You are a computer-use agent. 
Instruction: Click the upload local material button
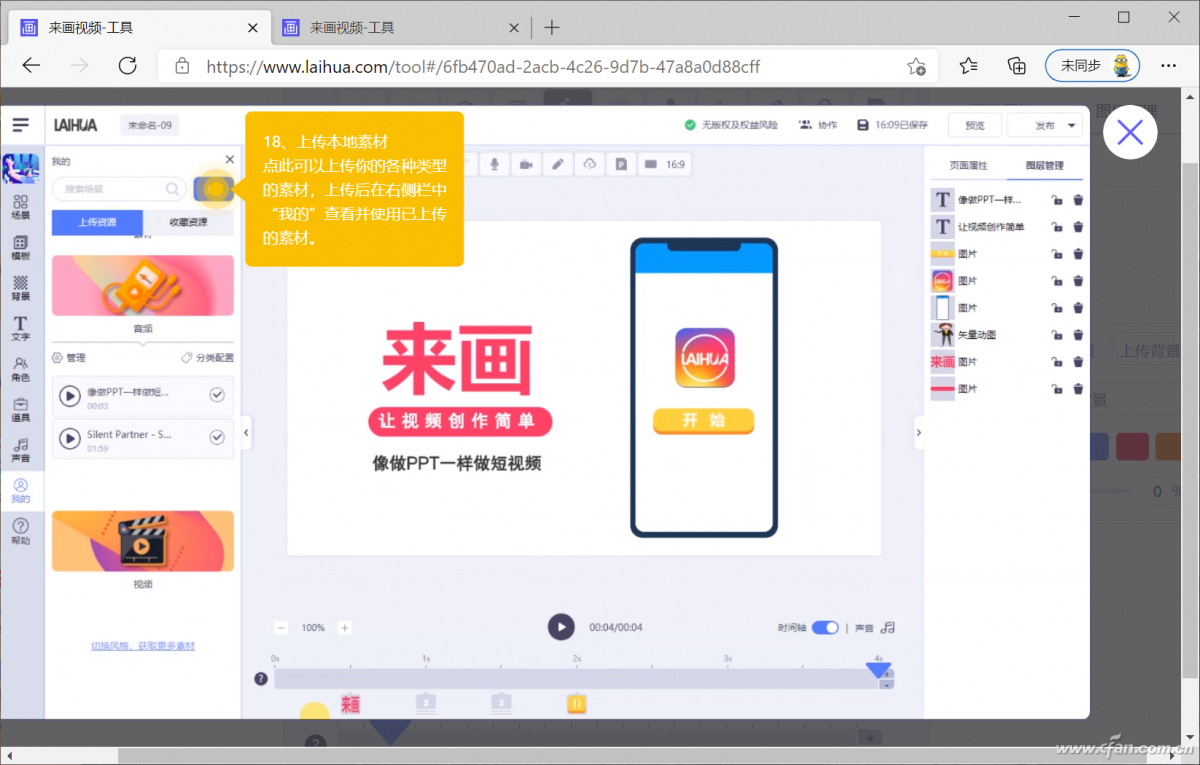click(x=214, y=188)
